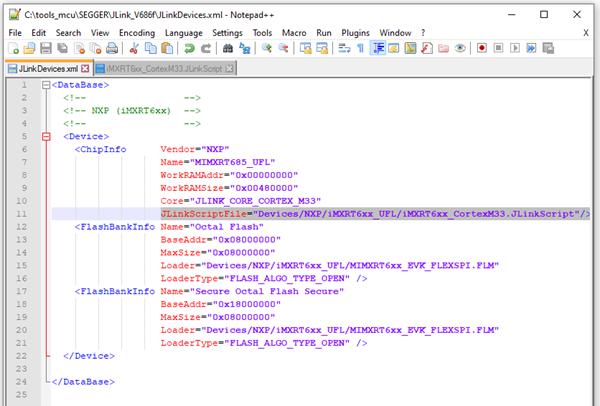This screenshot has width=600, height=406.
Task: Toggle Show all characters paragraph icon
Action: 360,48
